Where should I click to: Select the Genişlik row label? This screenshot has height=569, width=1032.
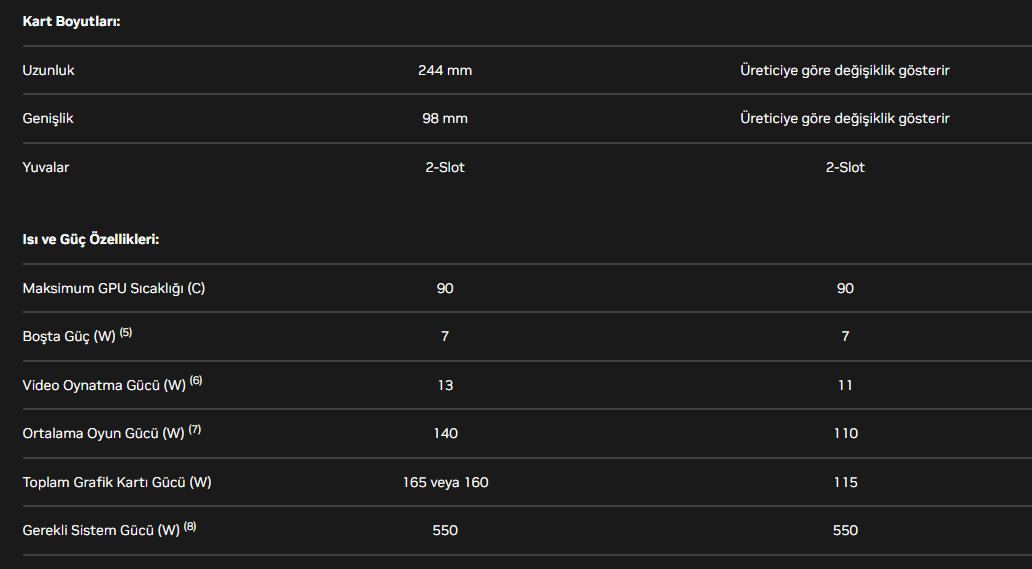point(48,119)
